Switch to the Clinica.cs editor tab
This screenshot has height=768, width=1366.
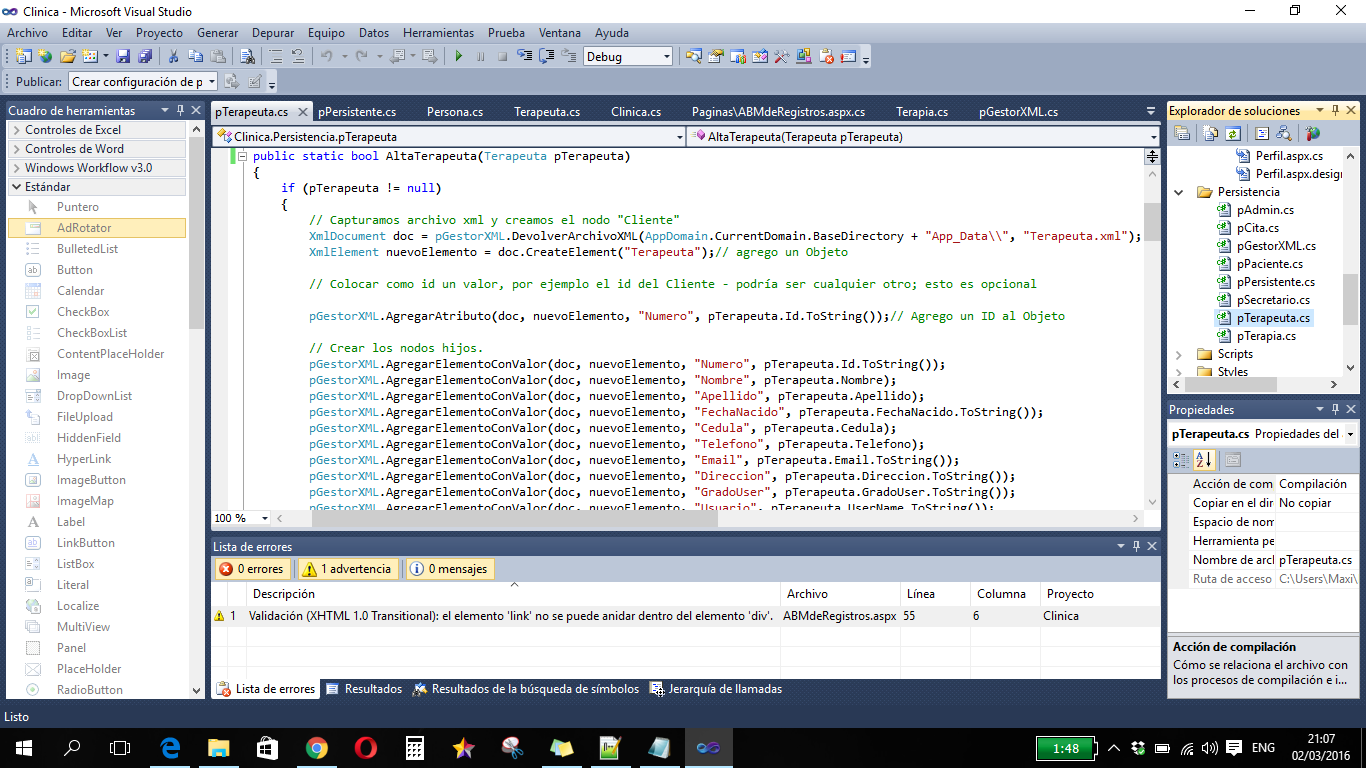click(x=636, y=112)
